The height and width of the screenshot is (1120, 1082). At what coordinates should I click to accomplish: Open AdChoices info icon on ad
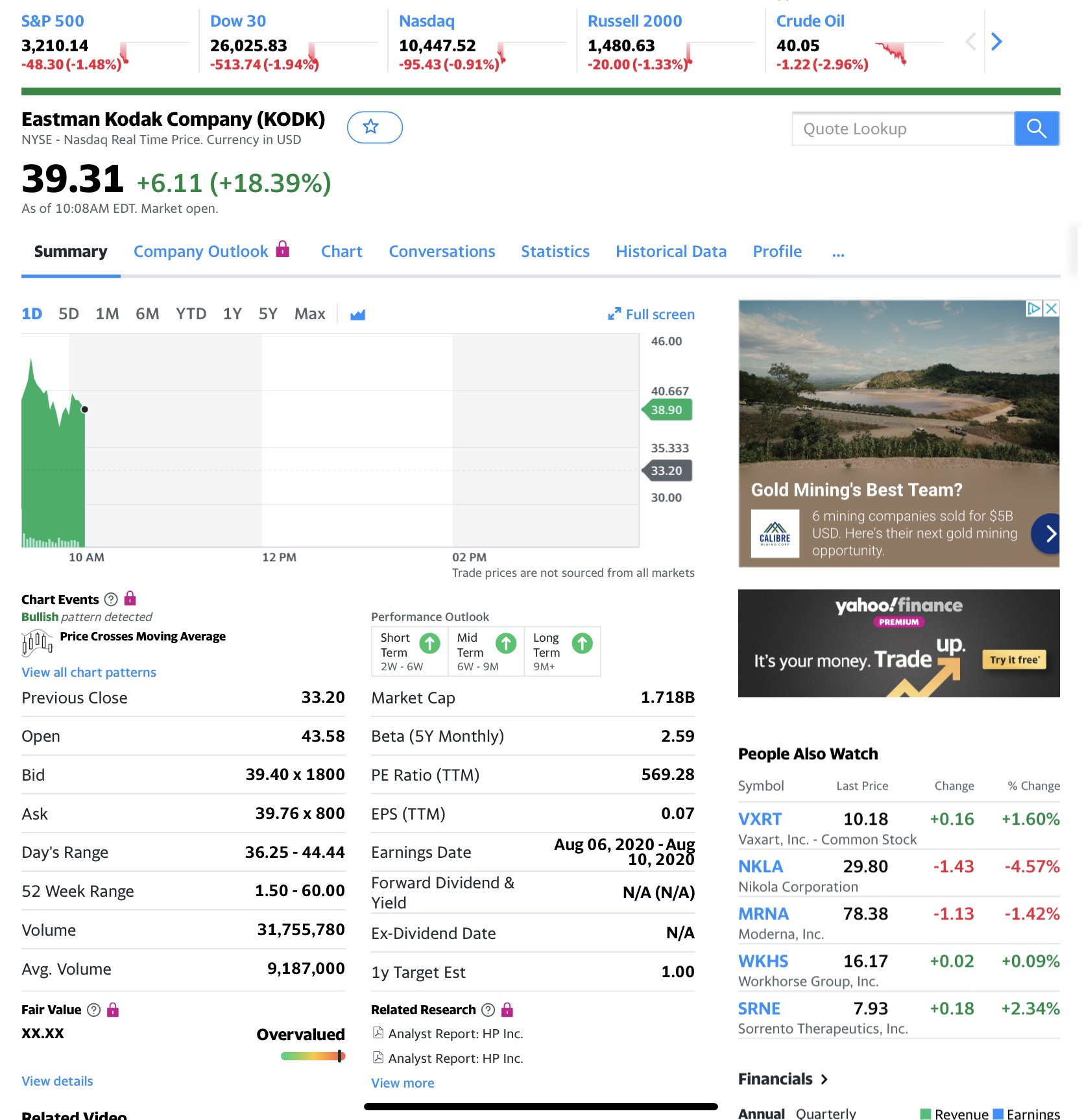tap(1034, 308)
